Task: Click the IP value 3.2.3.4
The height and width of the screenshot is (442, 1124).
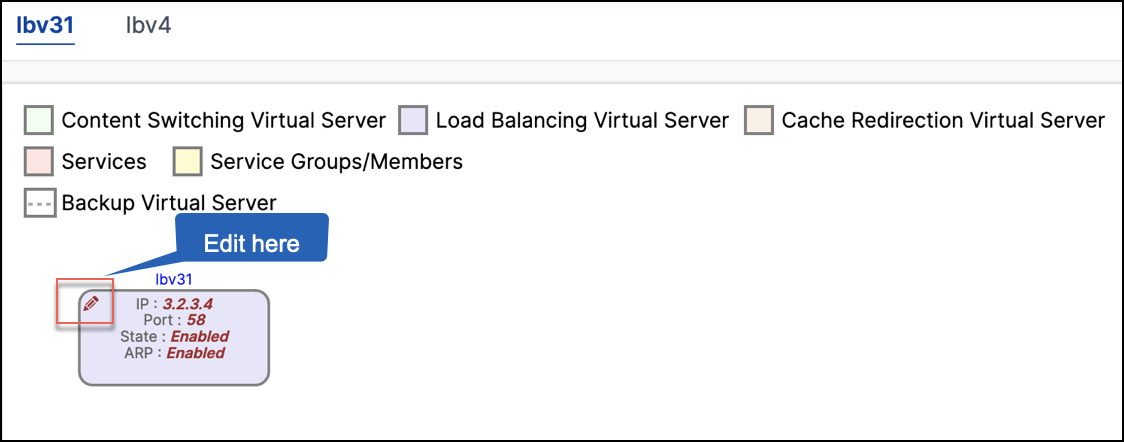Action: click(x=188, y=304)
